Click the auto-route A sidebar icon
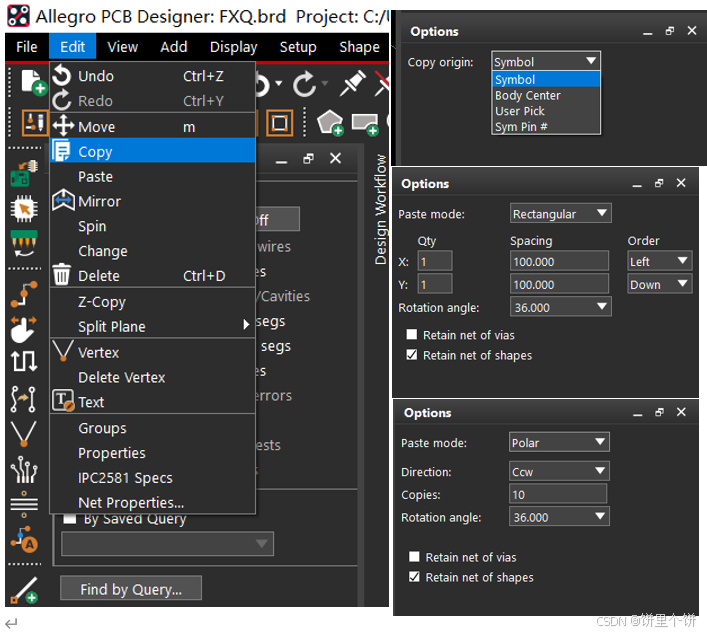 [25, 539]
